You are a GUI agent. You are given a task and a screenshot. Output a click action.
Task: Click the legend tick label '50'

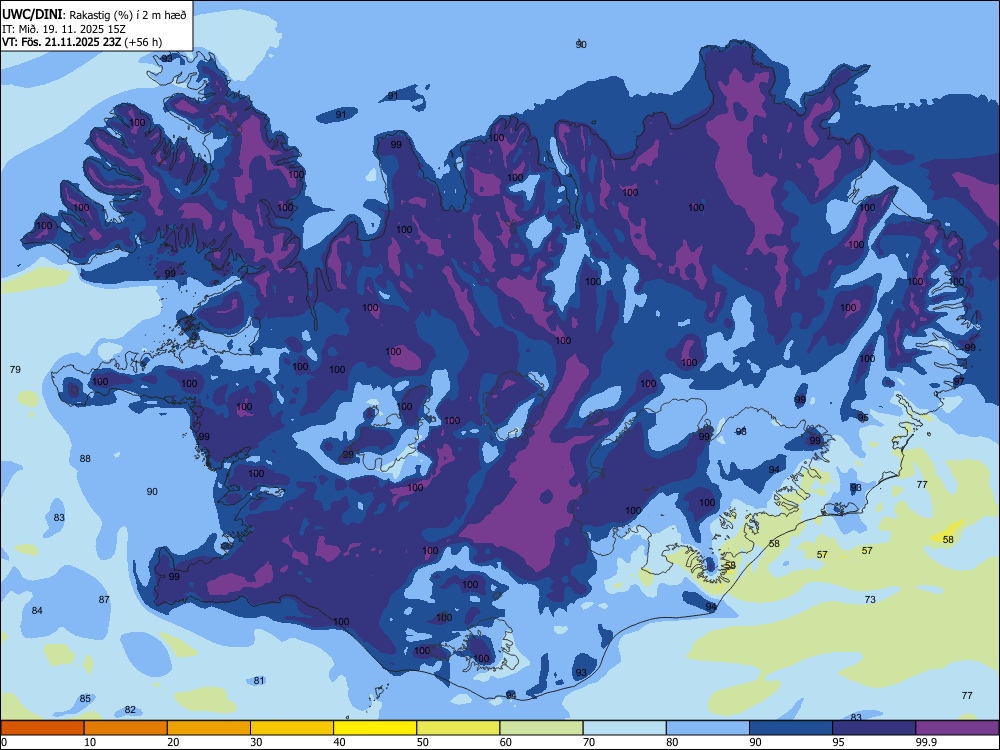[422, 742]
